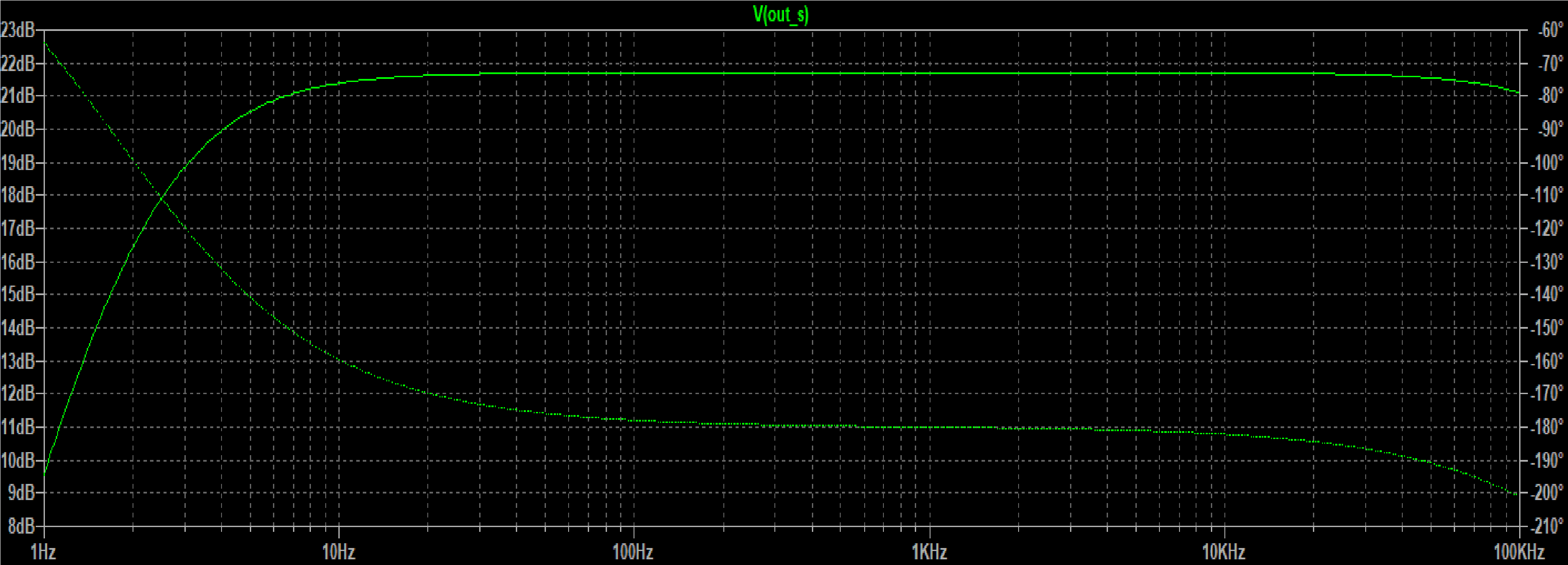
Task: Click the 22dB magnitude axis label
Action: coord(17,63)
